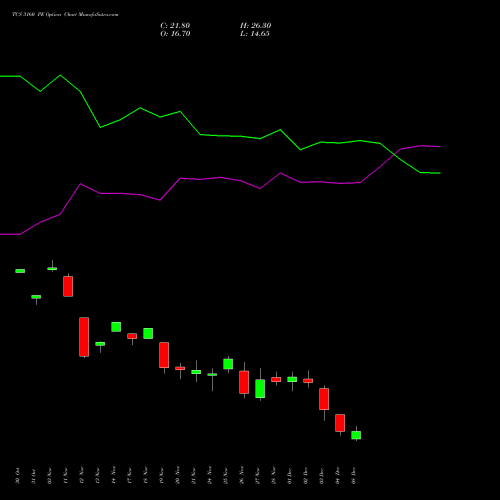Click the green candle above 27 Nov
This screenshot has width=500, height=500.
(x=260, y=388)
